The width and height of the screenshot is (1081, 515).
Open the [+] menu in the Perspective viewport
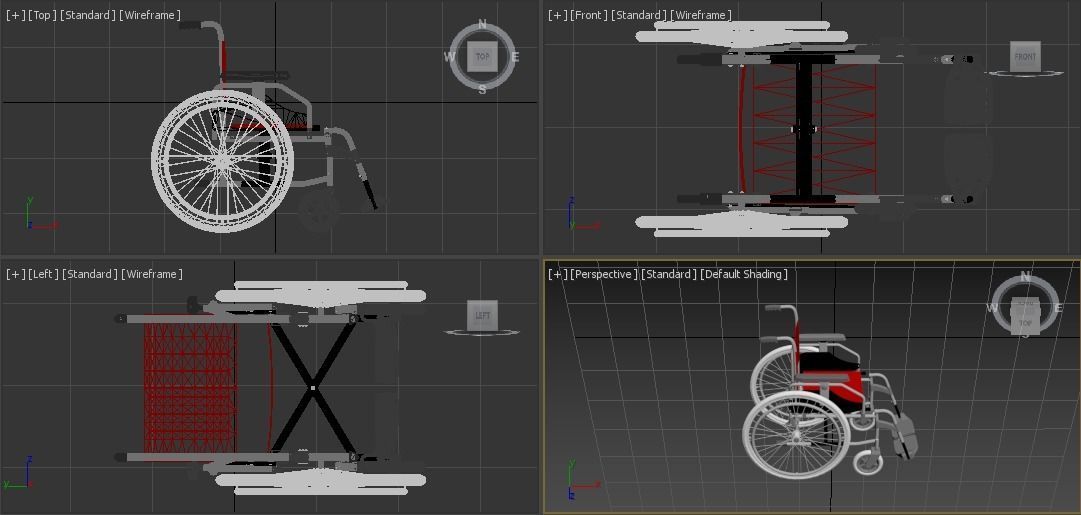(558, 274)
